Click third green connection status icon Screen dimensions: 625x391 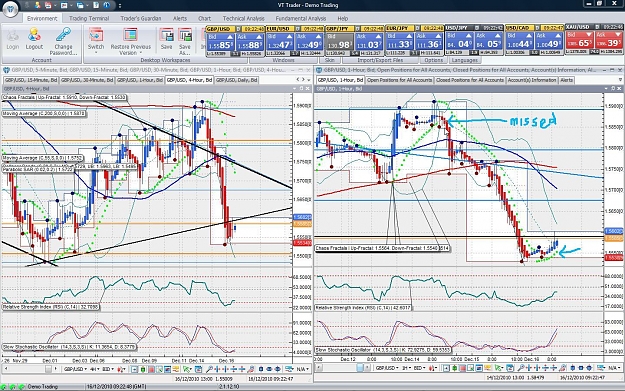(22, 387)
